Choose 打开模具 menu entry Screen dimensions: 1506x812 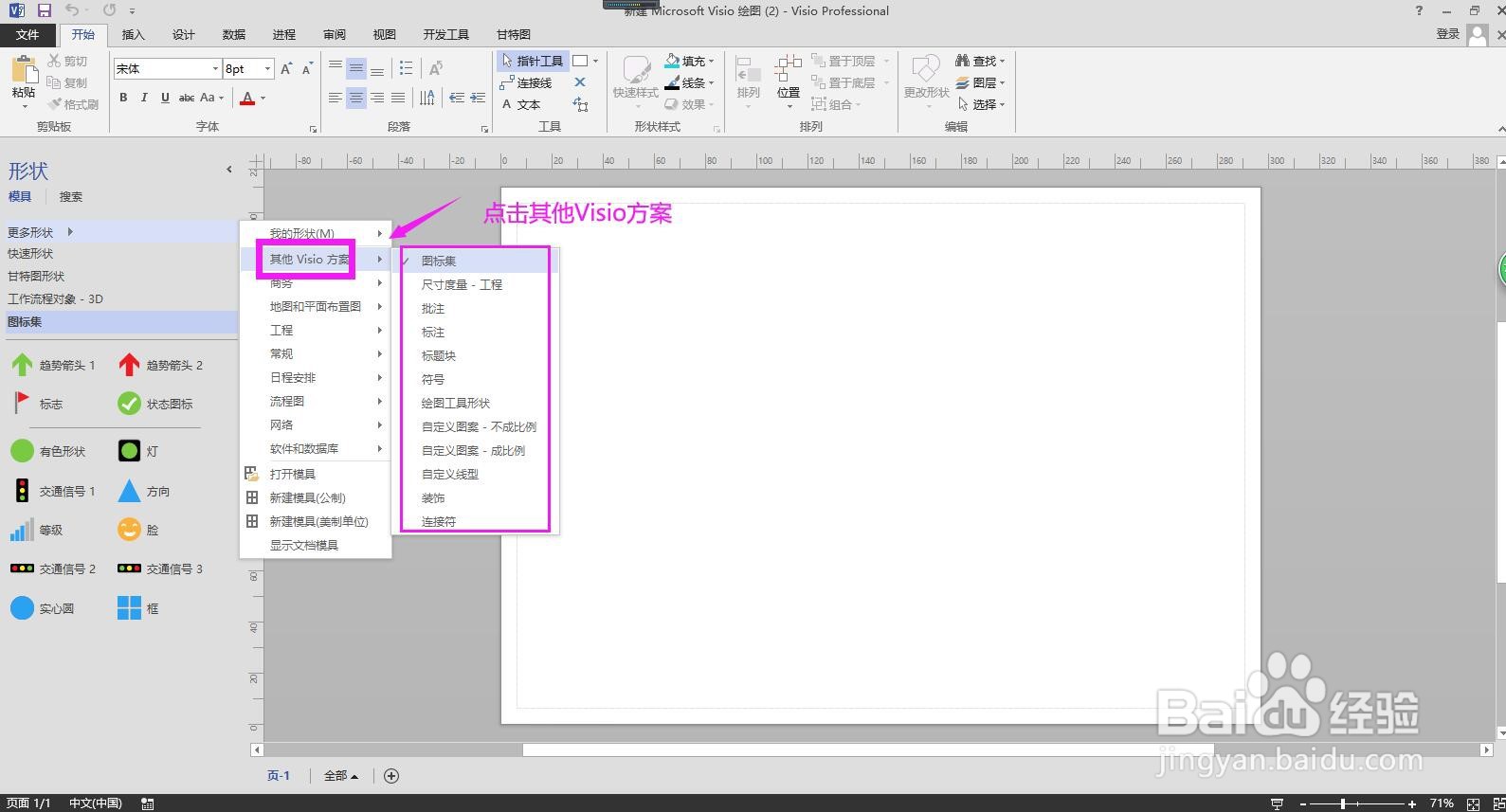316,474
